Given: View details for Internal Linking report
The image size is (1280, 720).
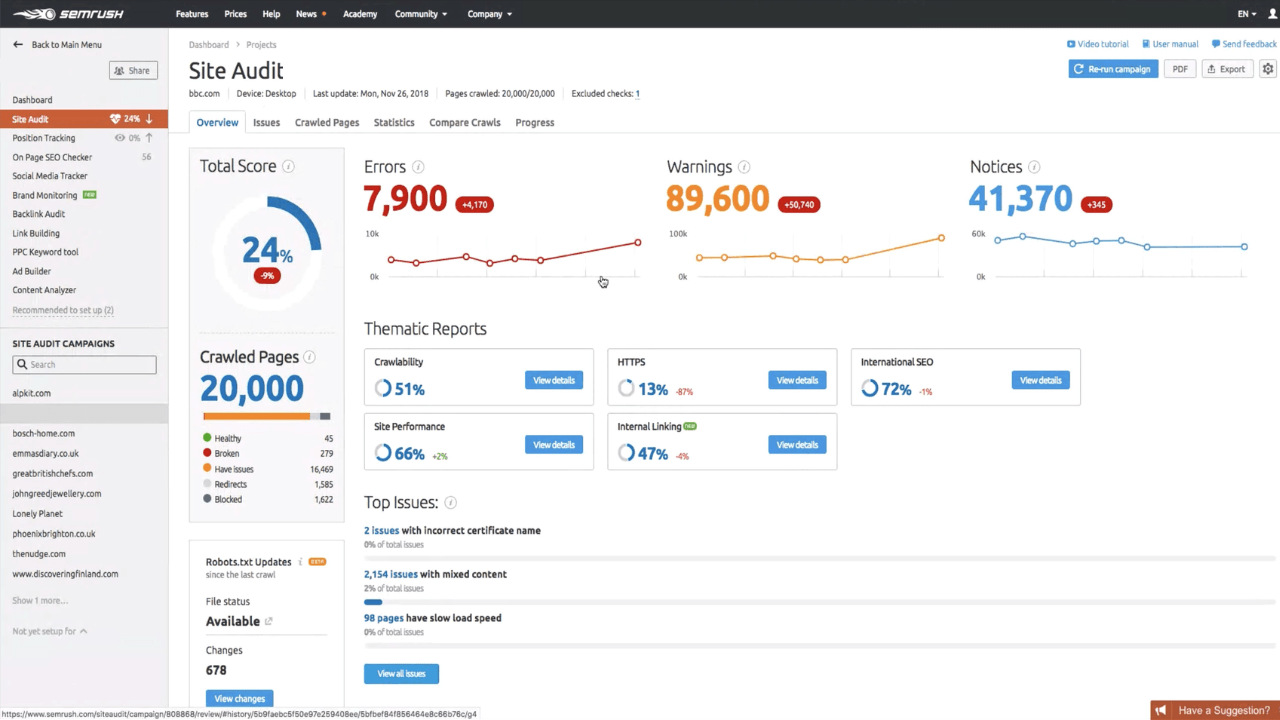Looking at the screenshot, I should (x=797, y=444).
